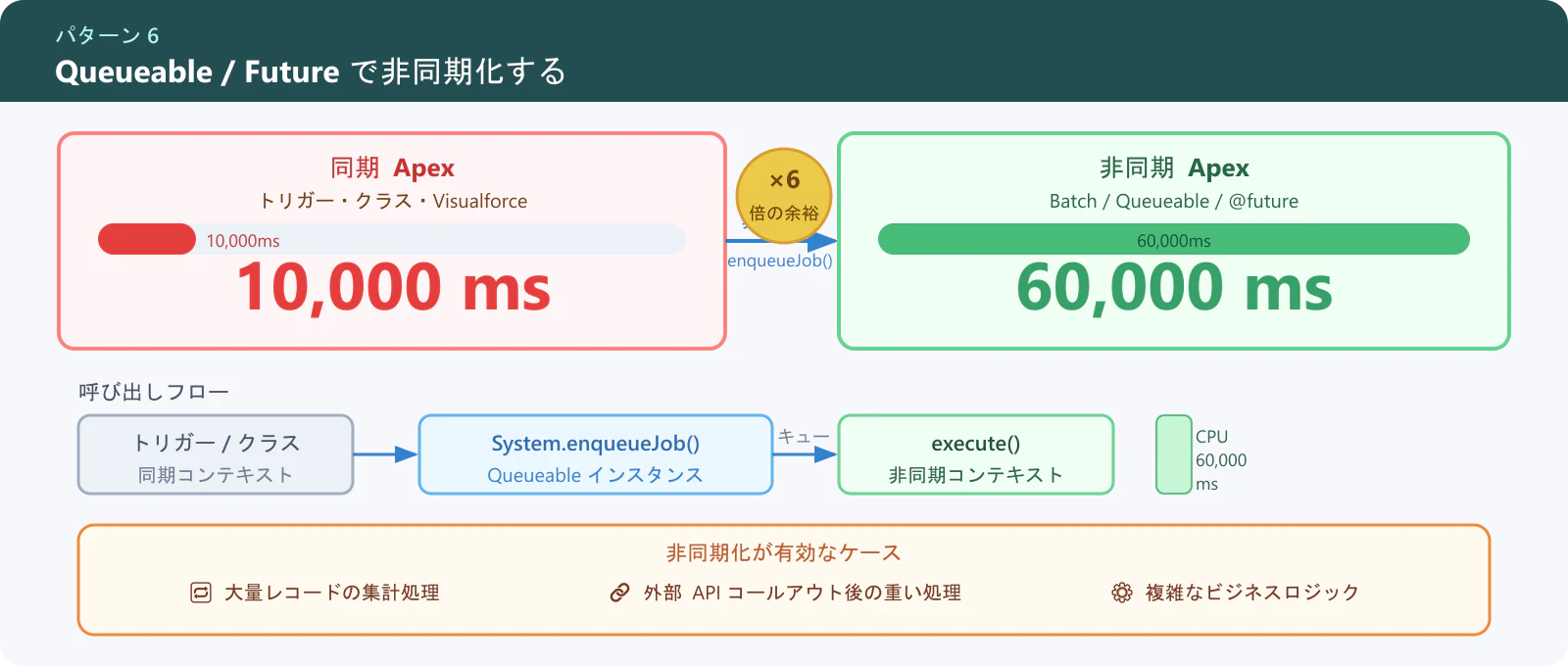Click the キュー arrow pointing to execute()
Screen dimensions: 1568x666
point(806,454)
